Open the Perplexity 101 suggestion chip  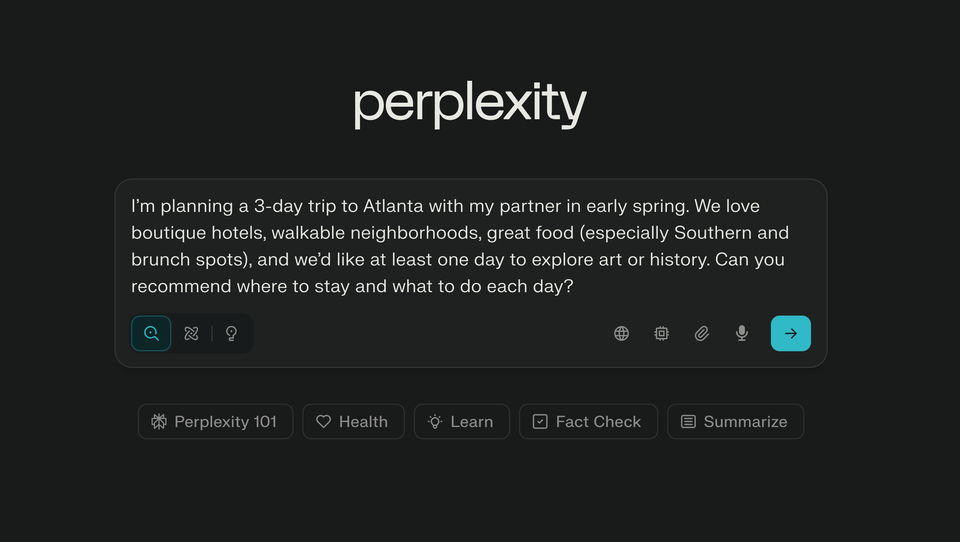coord(215,422)
